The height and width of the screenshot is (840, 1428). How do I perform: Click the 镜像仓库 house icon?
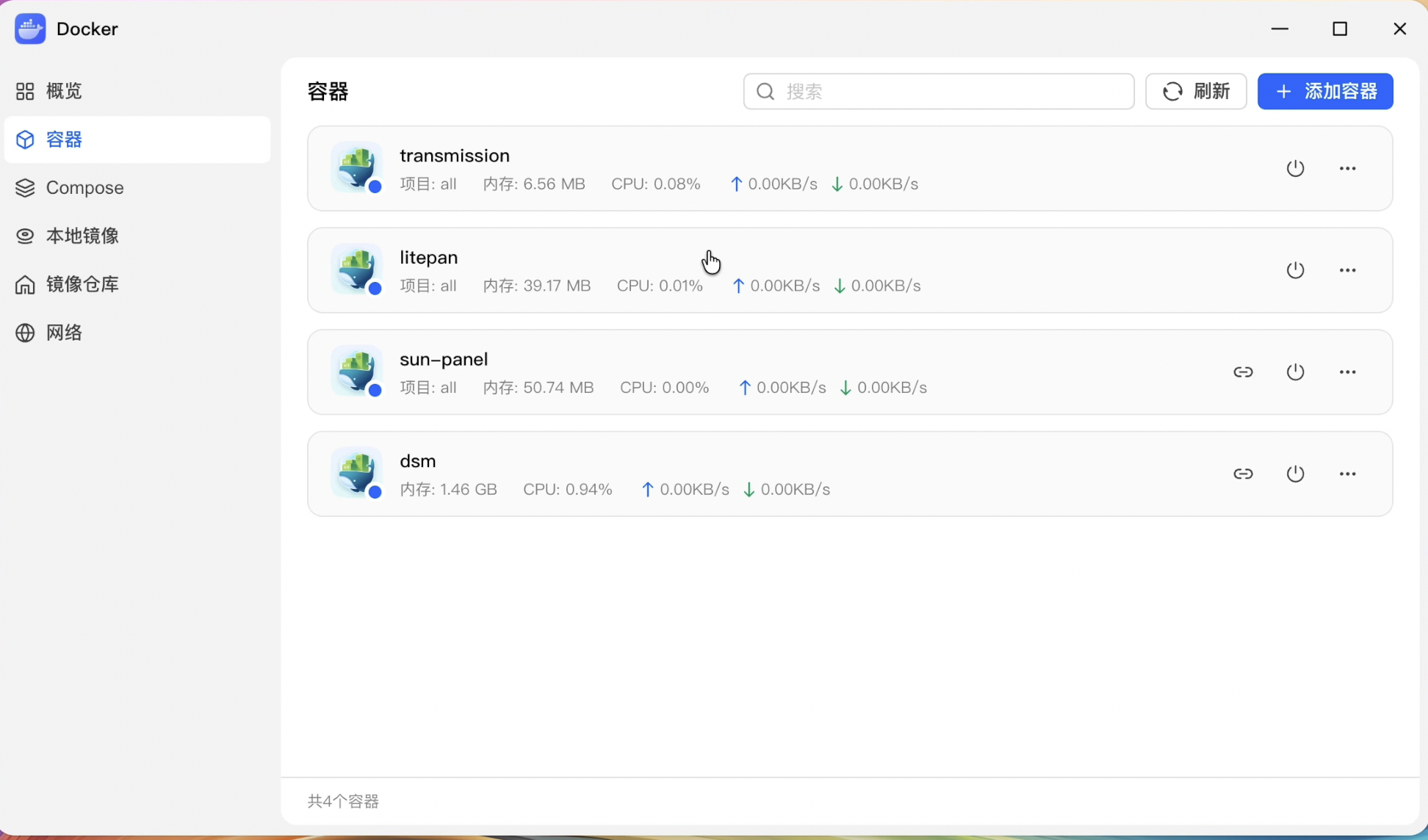tap(25, 284)
